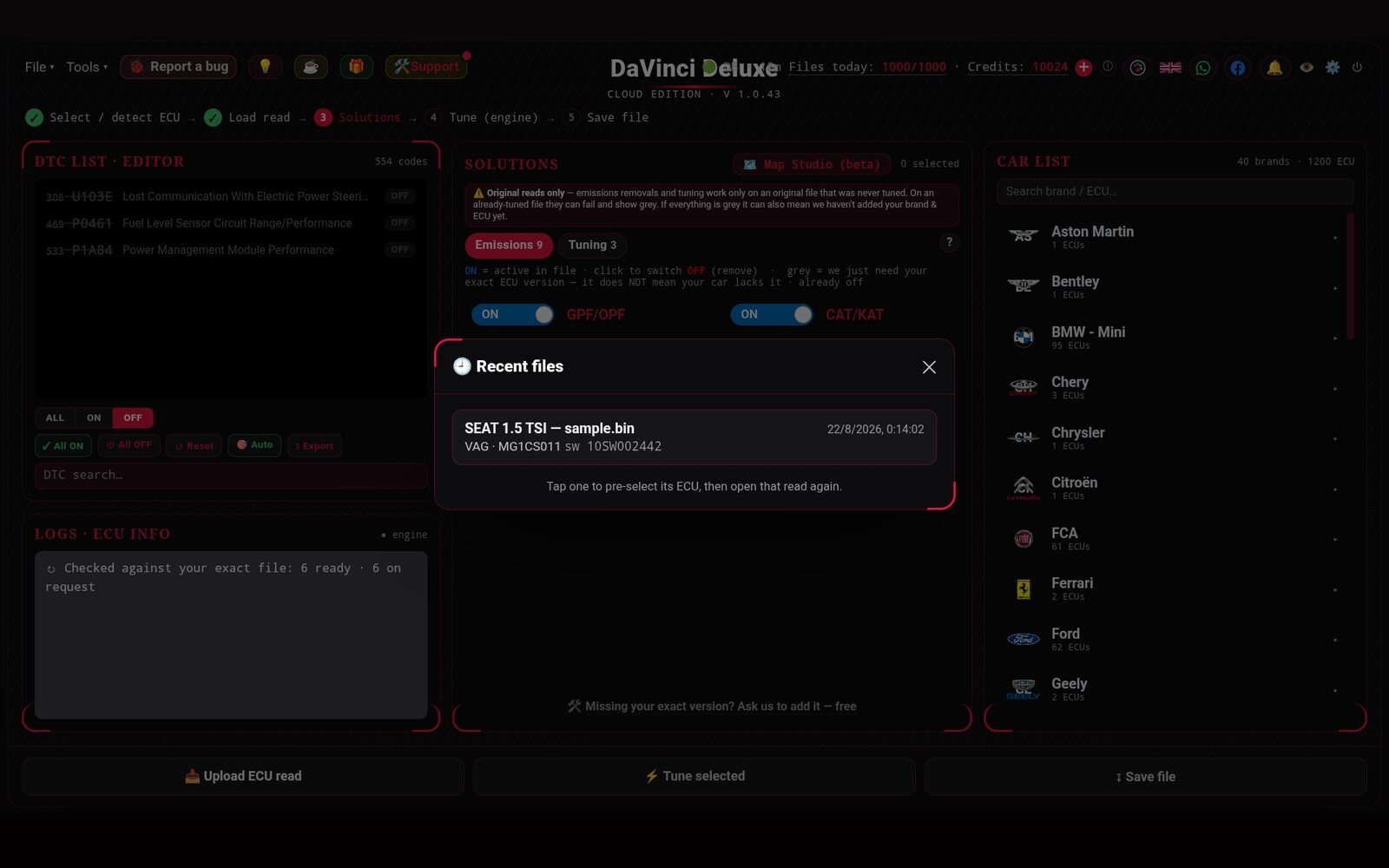The image size is (1389, 868).
Task: Click Tune selected button
Action: (x=694, y=776)
